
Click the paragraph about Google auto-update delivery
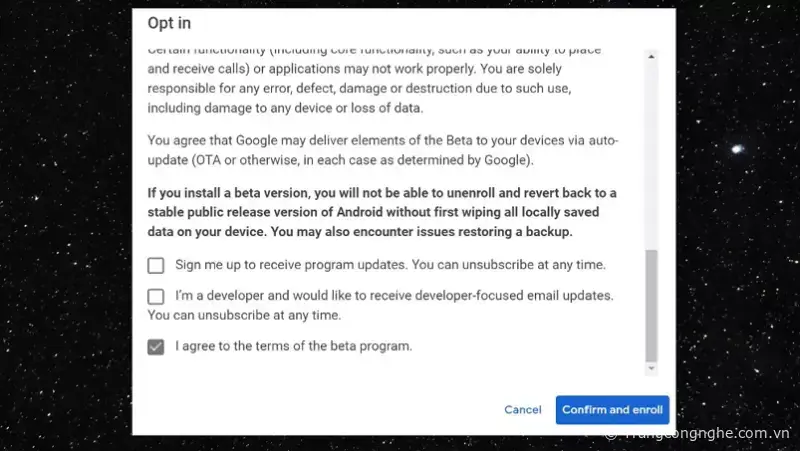[380, 150]
